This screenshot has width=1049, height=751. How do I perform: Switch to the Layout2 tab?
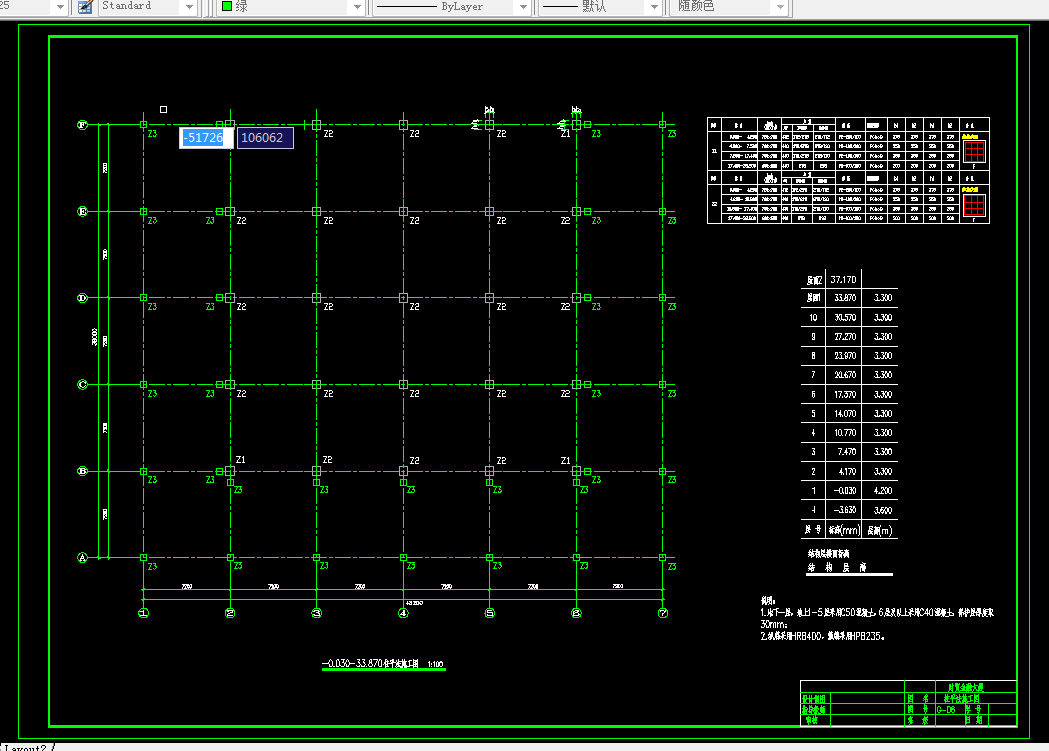25,747
